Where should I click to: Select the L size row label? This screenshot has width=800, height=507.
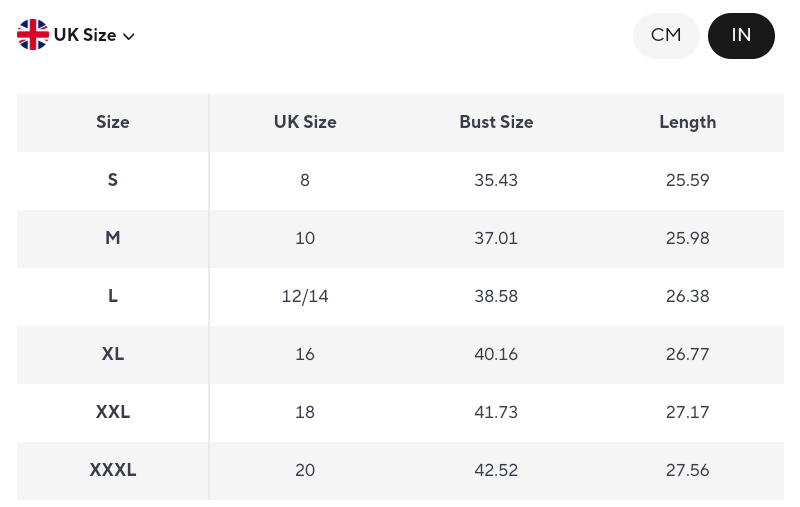click(113, 297)
